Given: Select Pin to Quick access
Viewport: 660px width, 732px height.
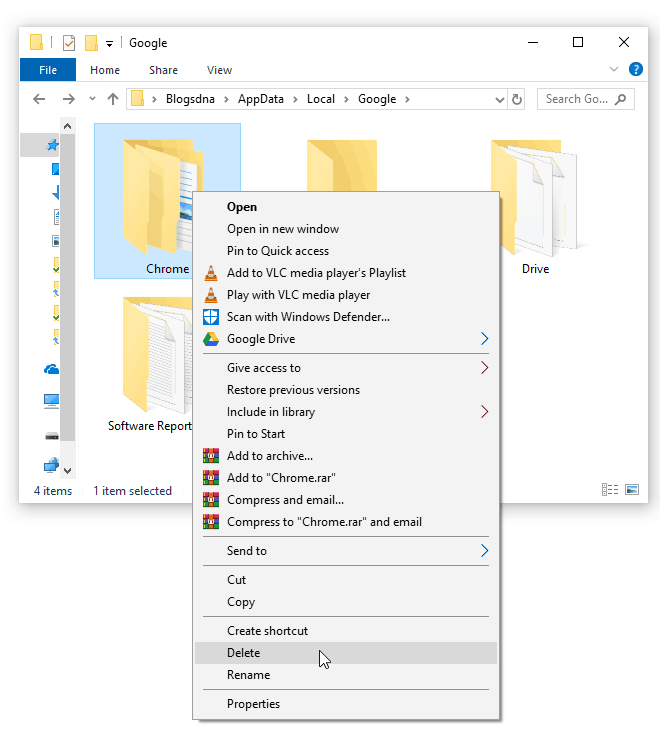Looking at the screenshot, I should point(346,251).
